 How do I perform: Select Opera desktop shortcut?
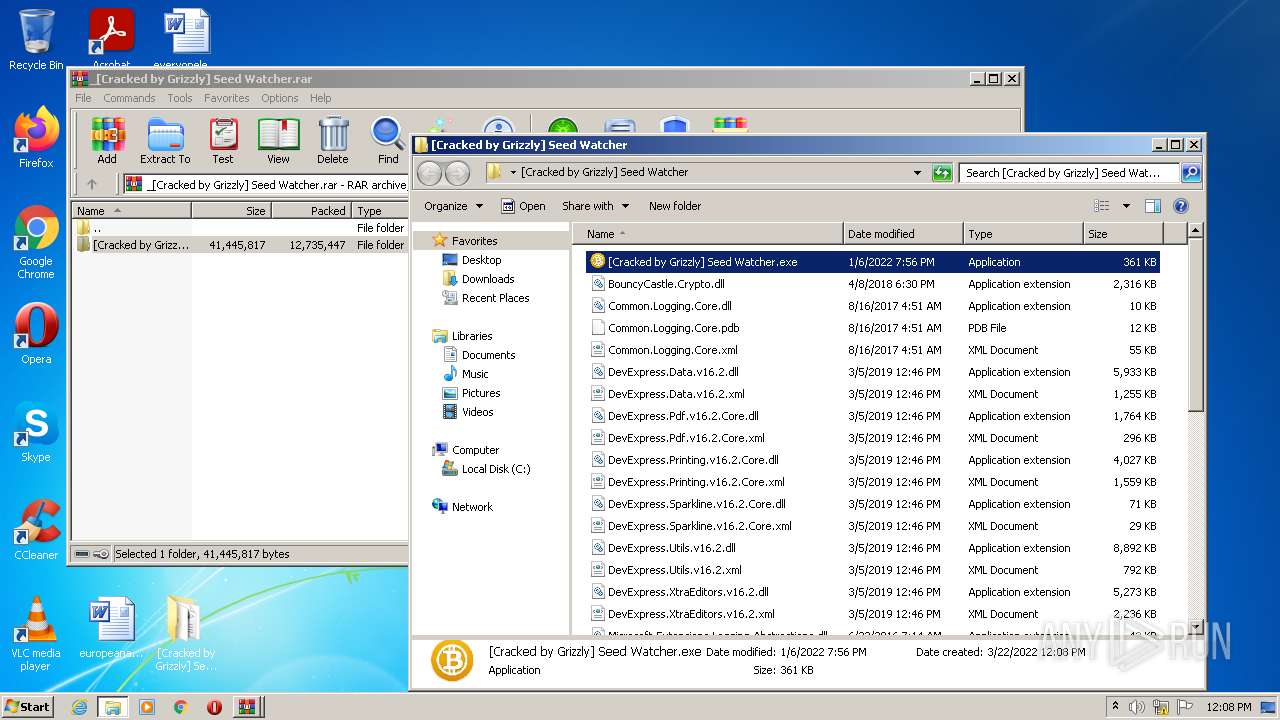pos(36,333)
